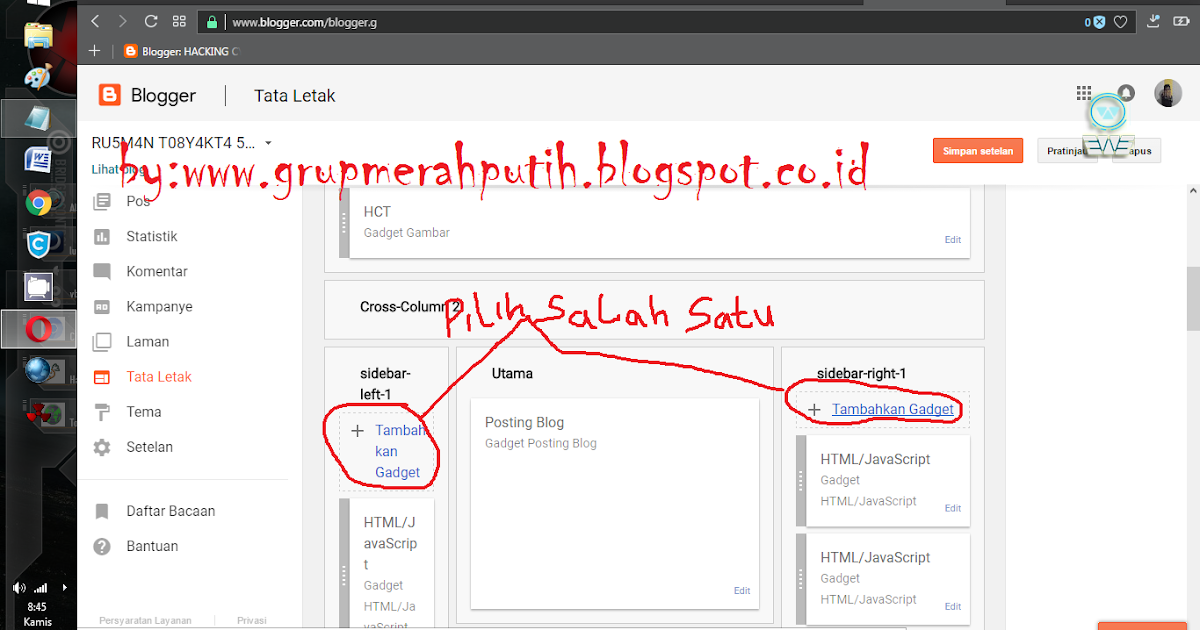
Task: Click the Tata Letak page title
Action: coord(295,96)
